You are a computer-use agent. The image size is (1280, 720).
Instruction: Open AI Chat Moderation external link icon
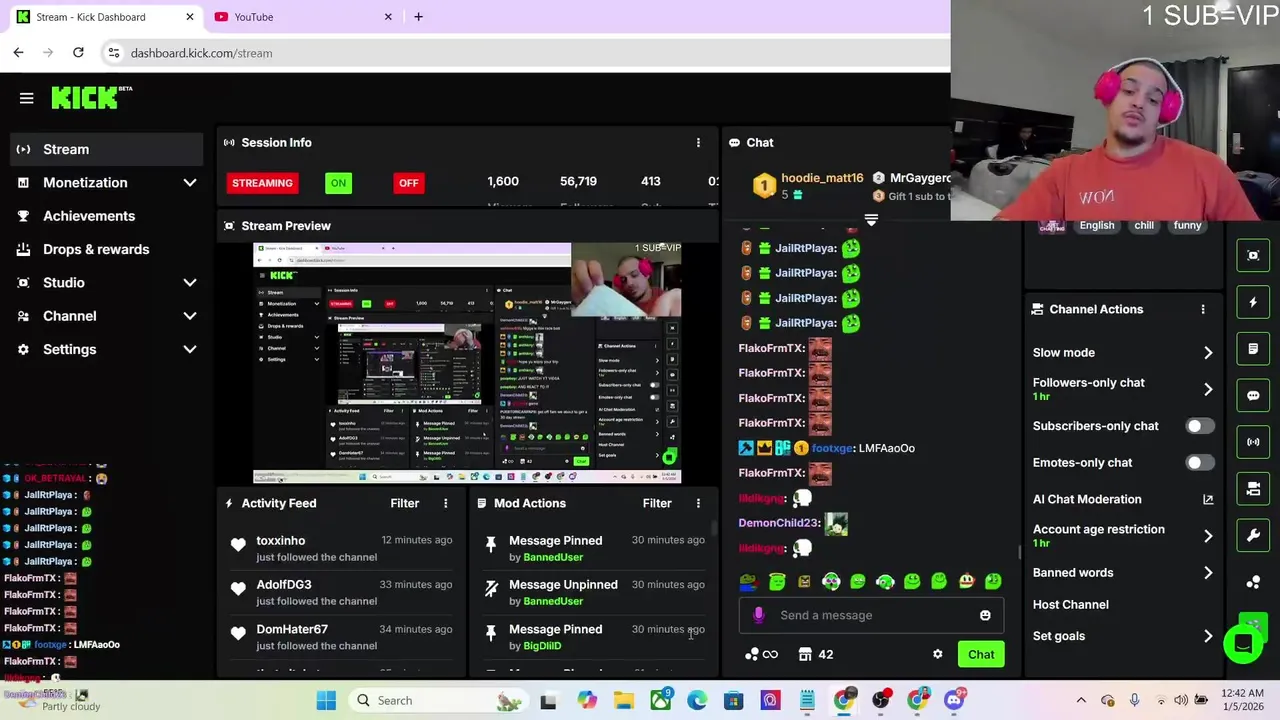point(1208,499)
